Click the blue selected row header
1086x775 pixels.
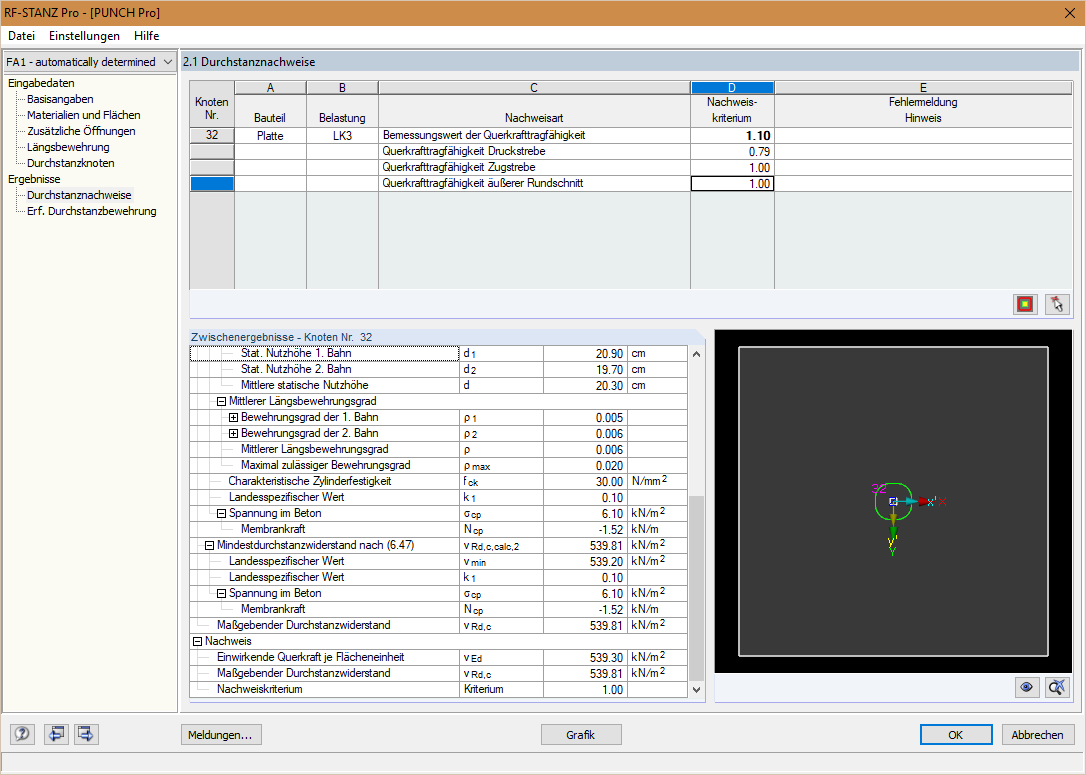[212, 184]
